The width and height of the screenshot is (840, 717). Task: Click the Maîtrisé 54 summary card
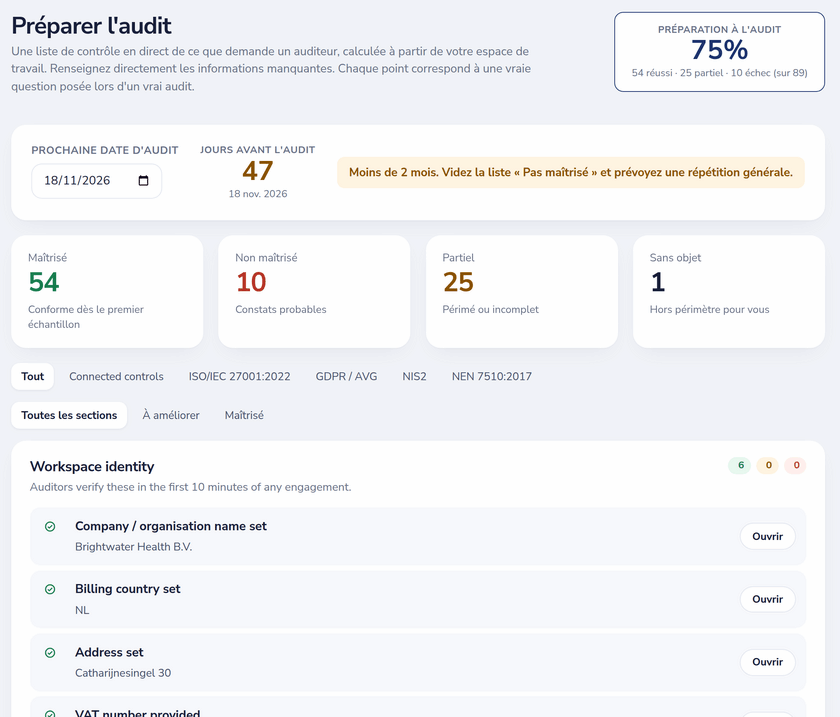pyautogui.click(x=107, y=292)
